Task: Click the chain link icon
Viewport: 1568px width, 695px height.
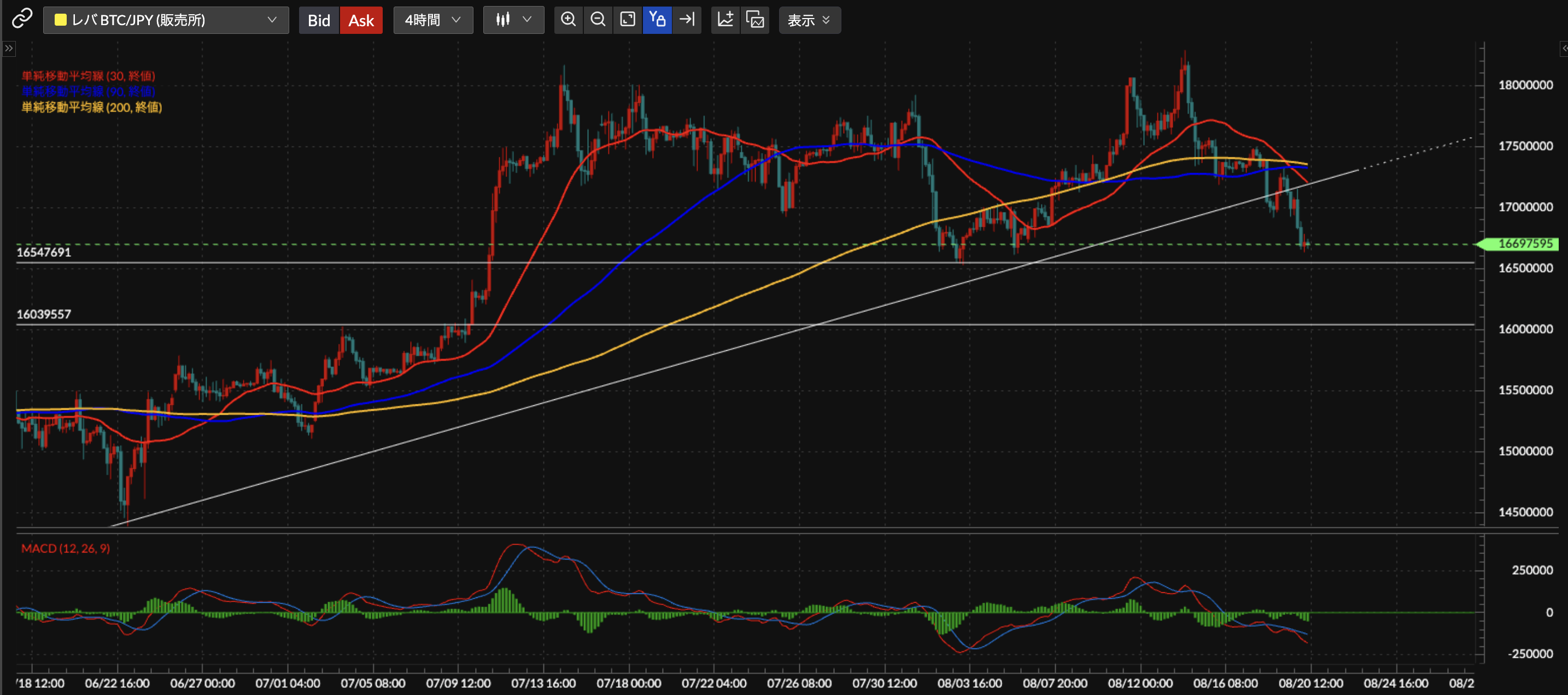Action: tap(22, 19)
